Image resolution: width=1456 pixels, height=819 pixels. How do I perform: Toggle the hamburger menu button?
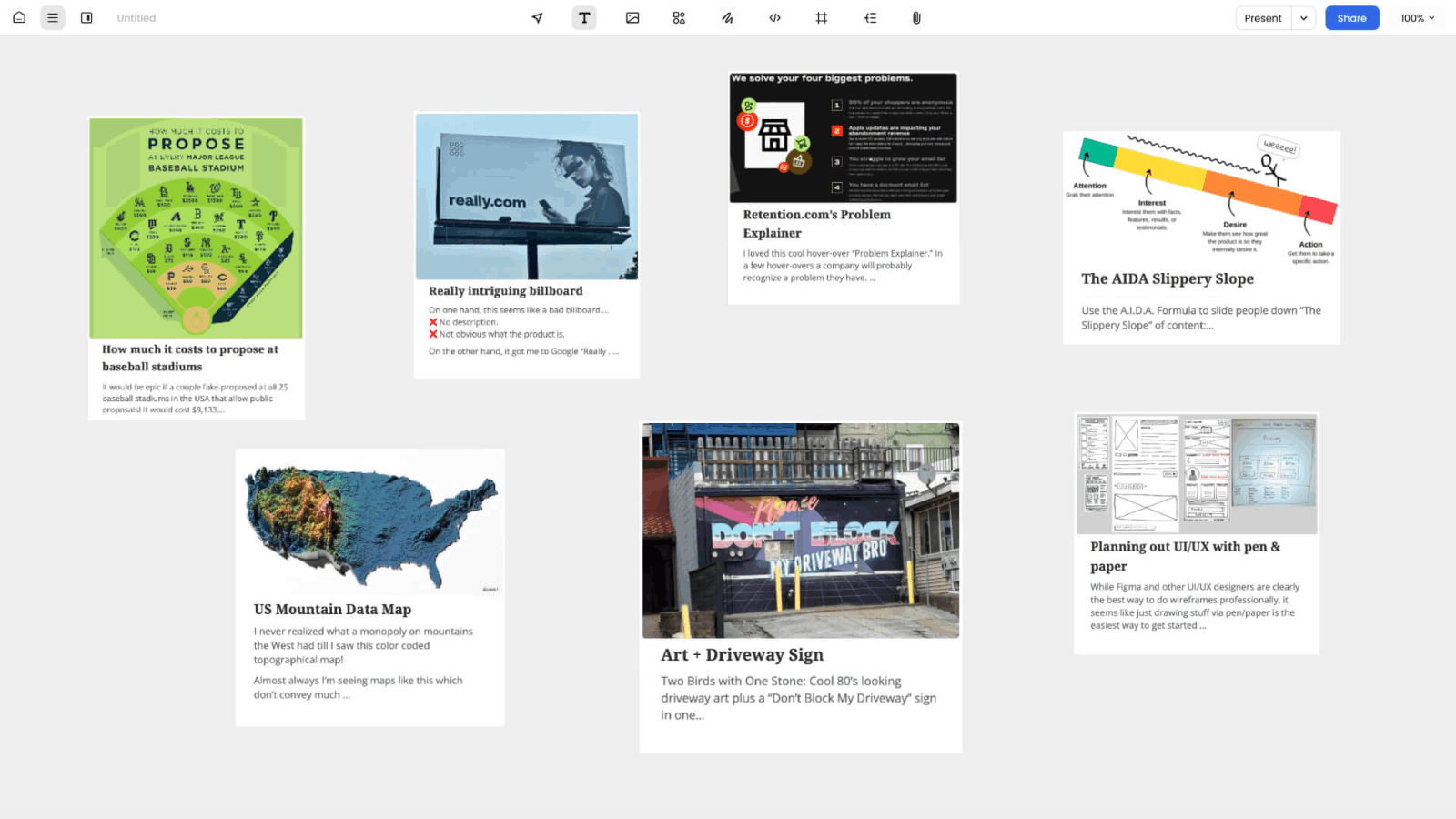pos(53,18)
